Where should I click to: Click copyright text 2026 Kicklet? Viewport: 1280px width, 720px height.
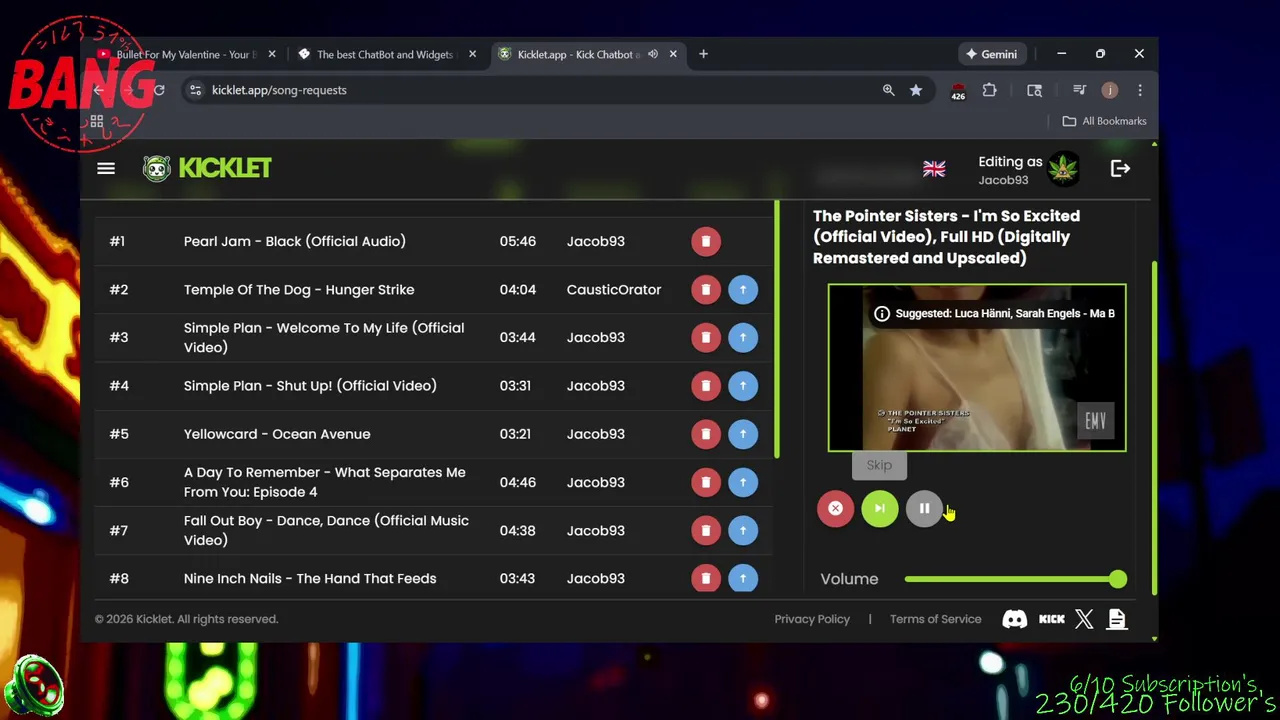coord(186,619)
